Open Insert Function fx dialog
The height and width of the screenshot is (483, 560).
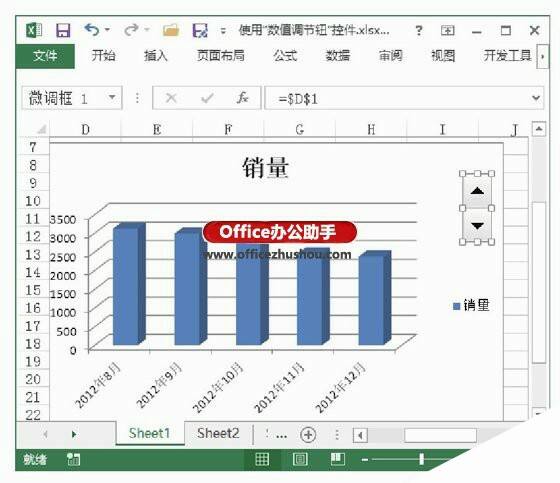(x=242, y=98)
